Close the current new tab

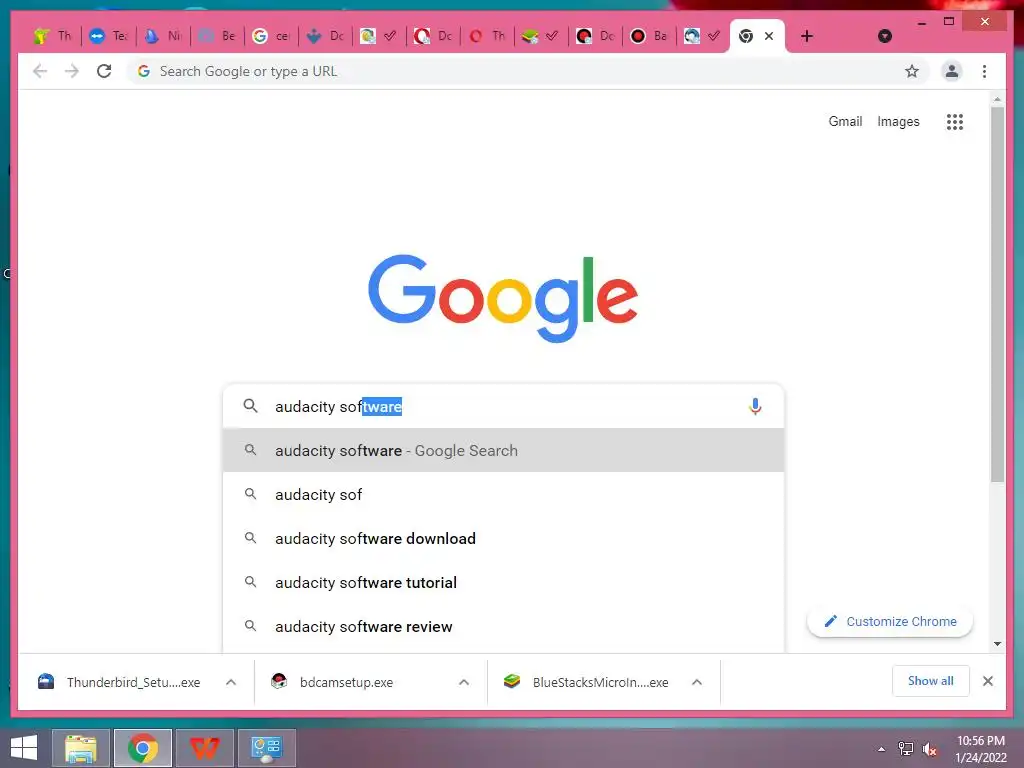pos(769,36)
